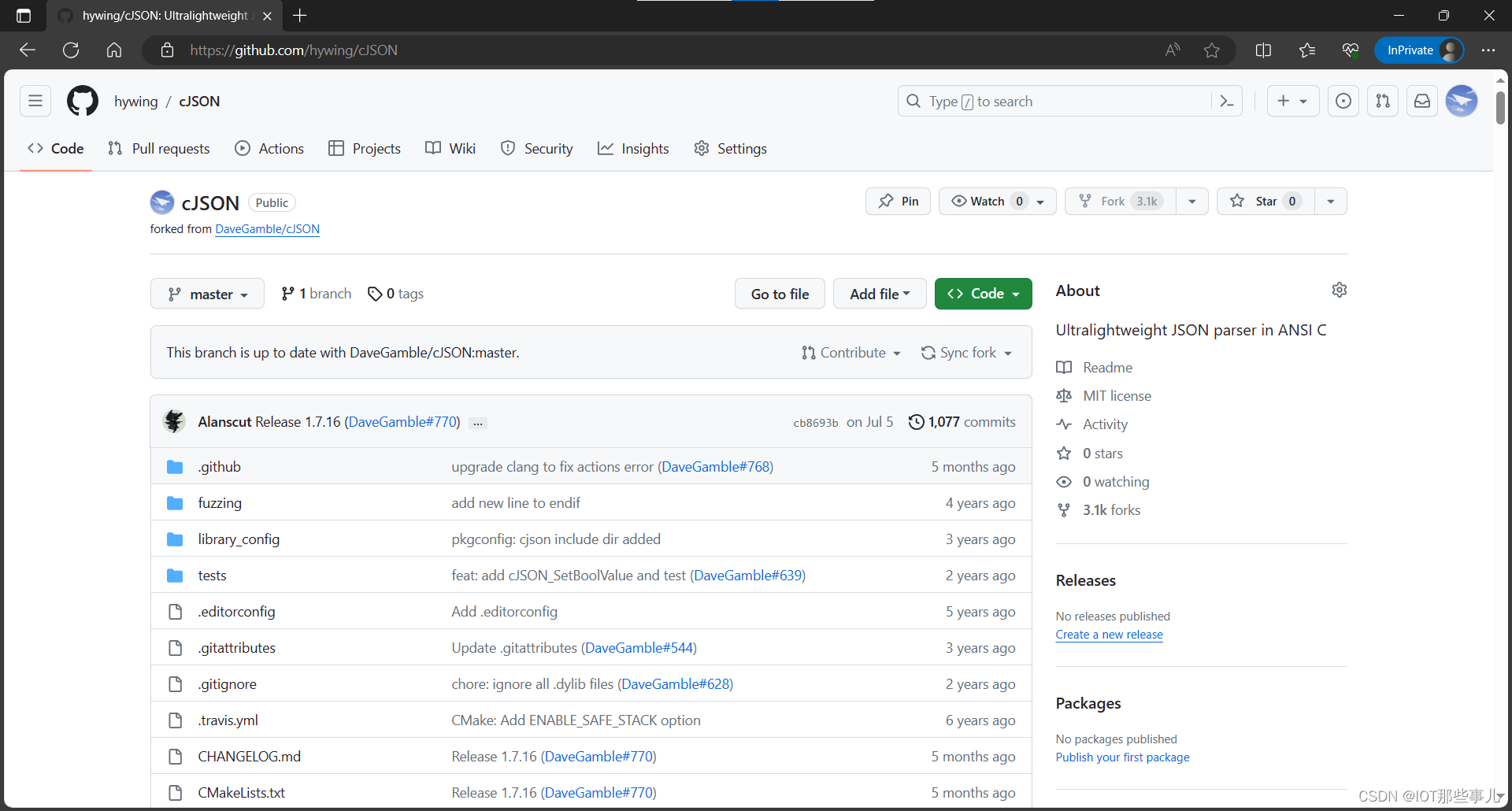The image size is (1512, 811).
Task: Click Create a new release link
Action: 1109,635
